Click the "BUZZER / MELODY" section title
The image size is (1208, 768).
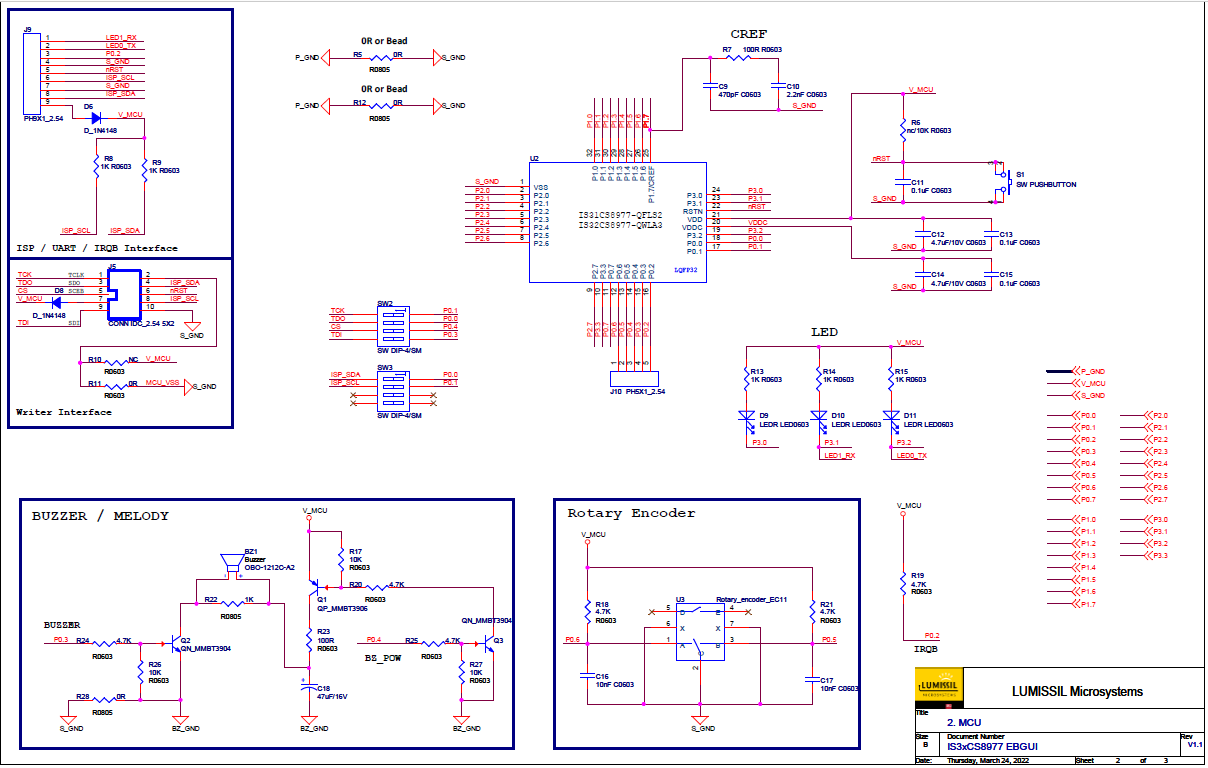point(100,516)
